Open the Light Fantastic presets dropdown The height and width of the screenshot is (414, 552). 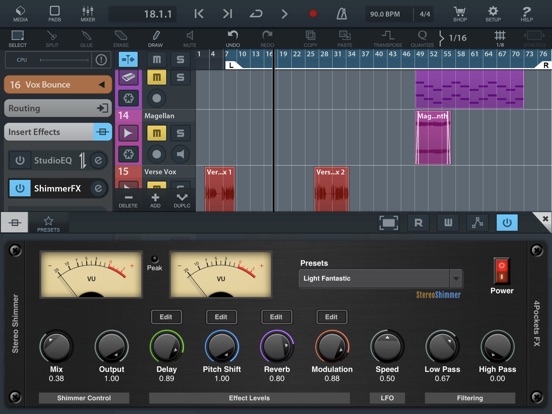(x=381, y=278)
